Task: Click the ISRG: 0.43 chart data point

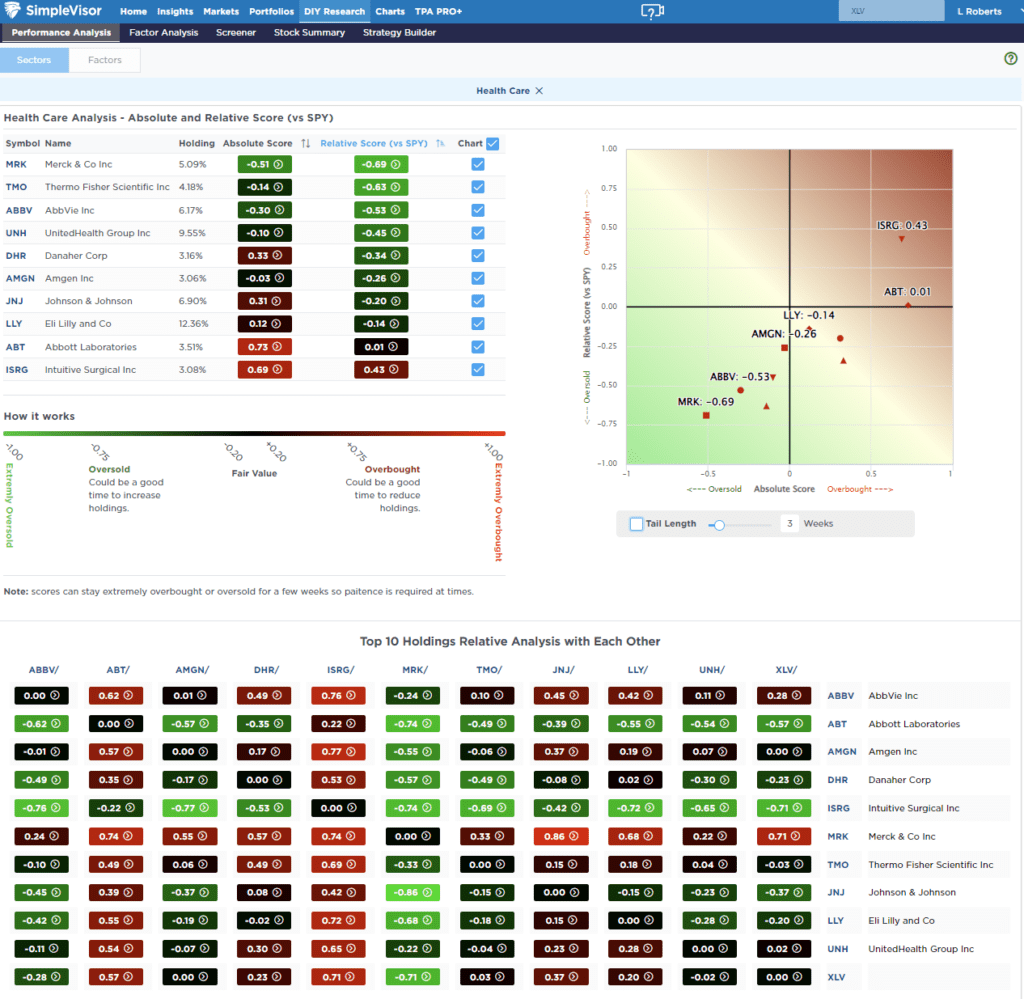Action: coord(901,239)
